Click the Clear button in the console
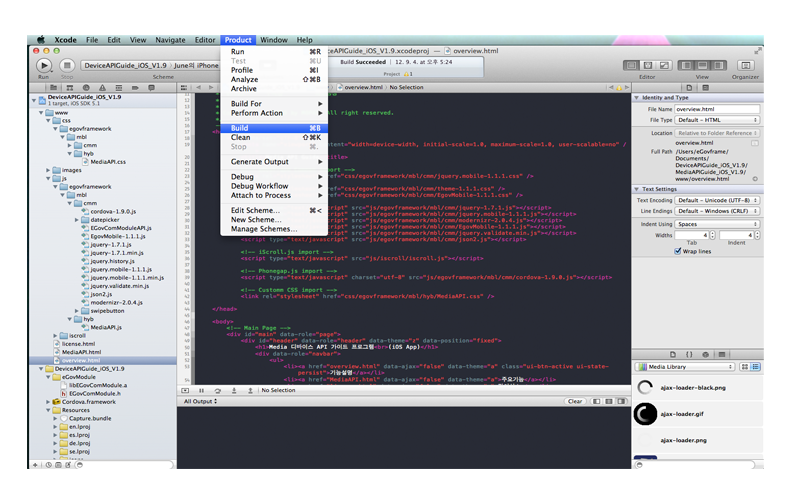This screenshot has height=500, width=800. tap(574, 401)
